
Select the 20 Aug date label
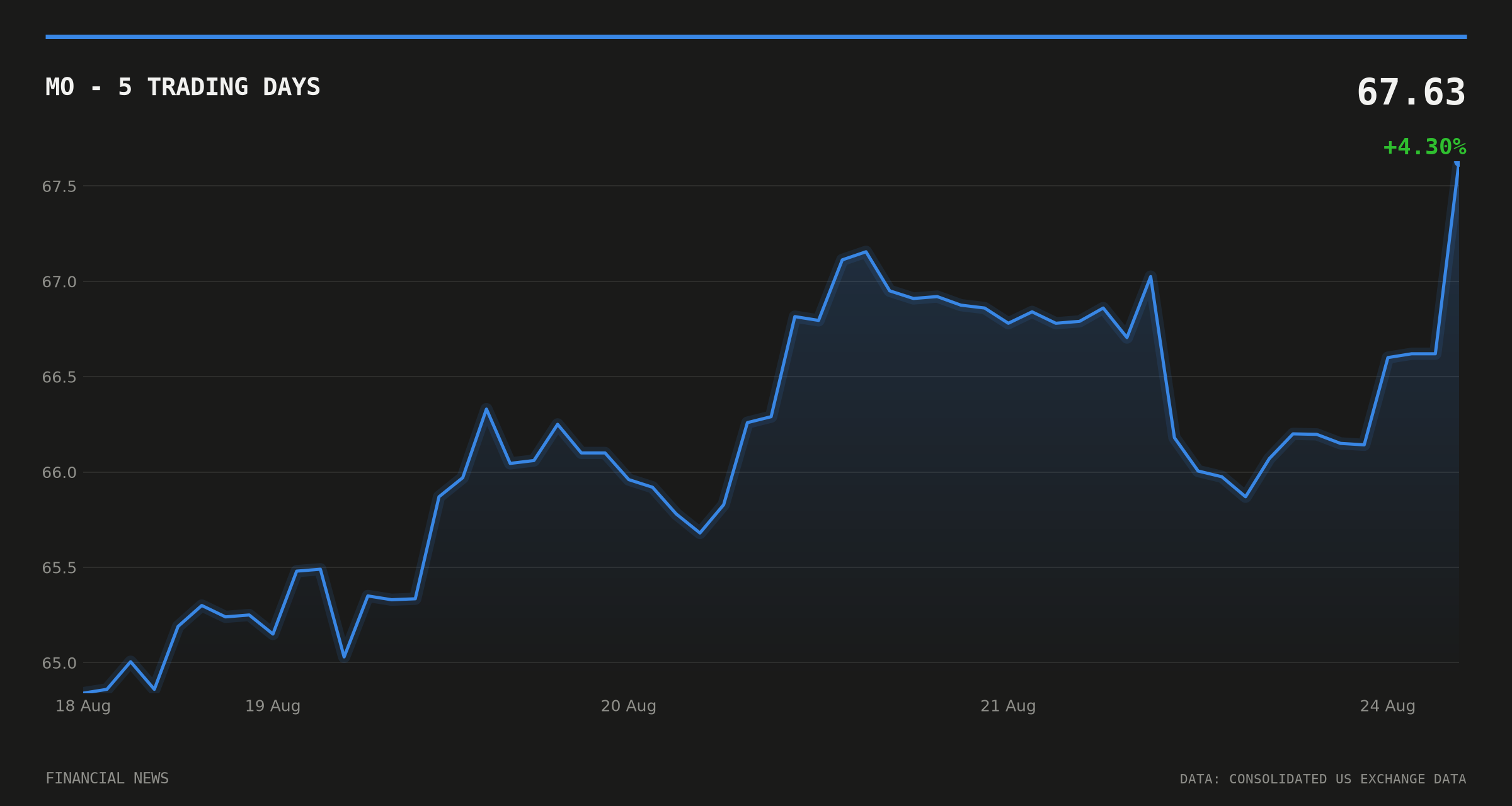(629, 706)
